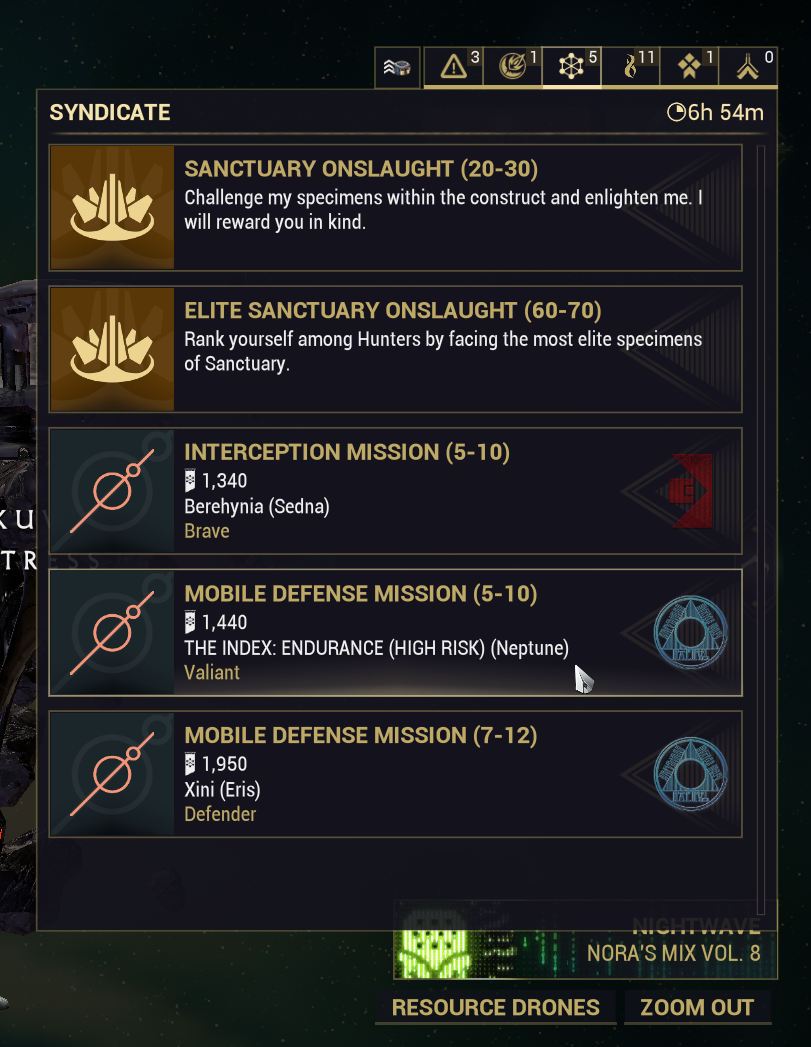Click the blue syndicate seal on Index mission

click(691, 632)
